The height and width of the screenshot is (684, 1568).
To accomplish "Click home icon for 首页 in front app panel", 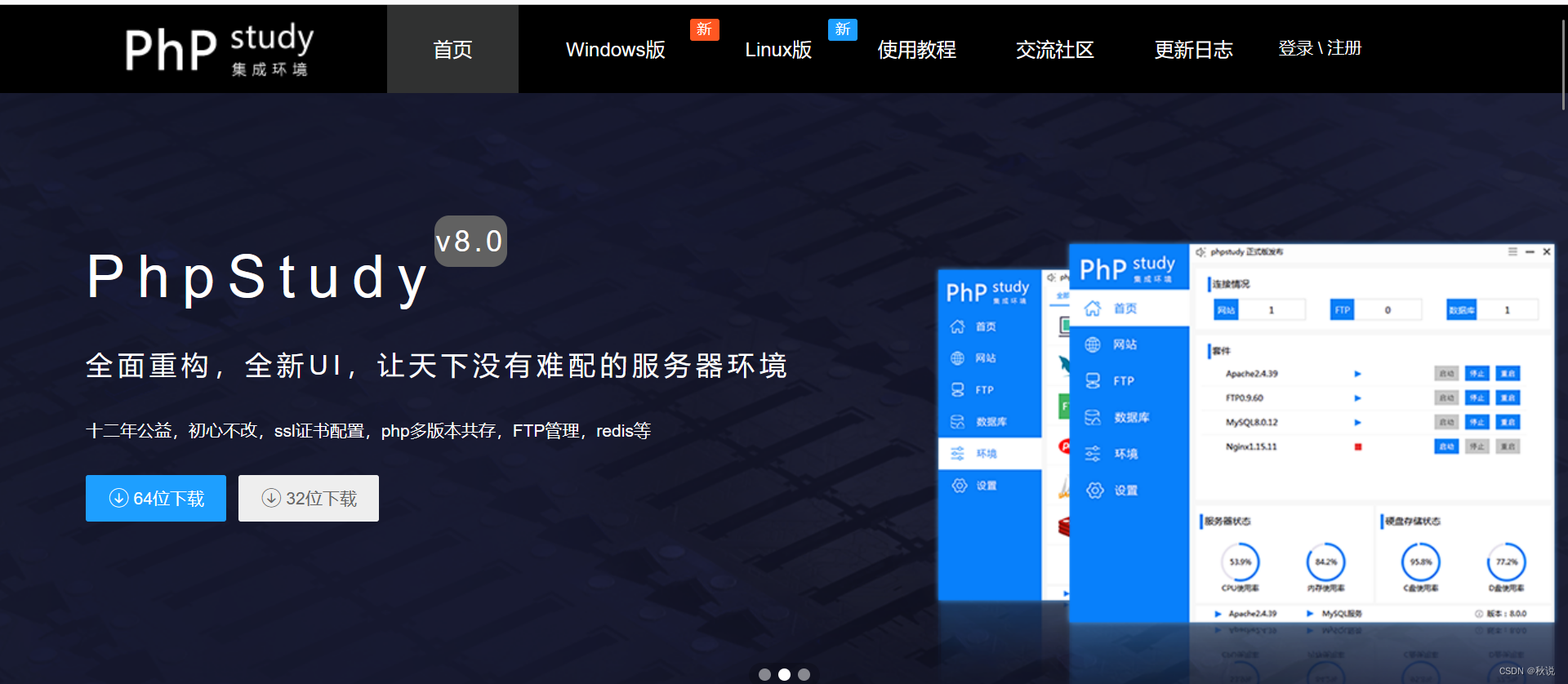I will pos(1093,309).
